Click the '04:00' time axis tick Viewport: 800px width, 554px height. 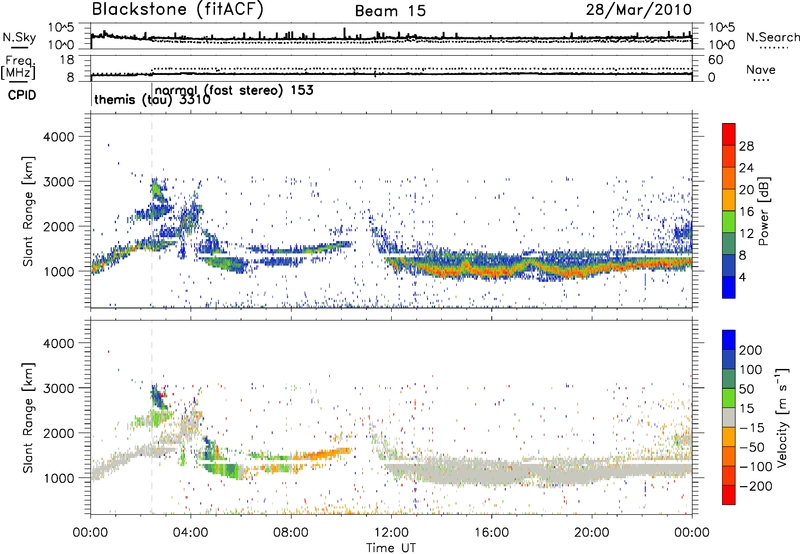190,533
